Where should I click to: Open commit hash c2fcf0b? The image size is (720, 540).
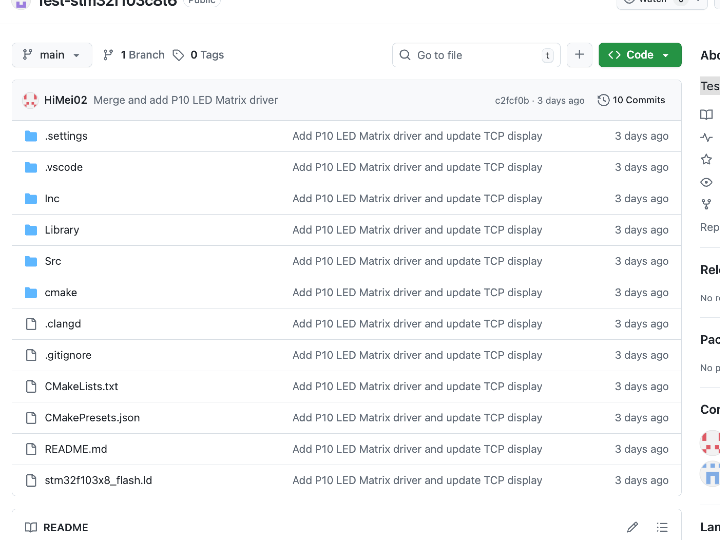[x=511, y=100]
